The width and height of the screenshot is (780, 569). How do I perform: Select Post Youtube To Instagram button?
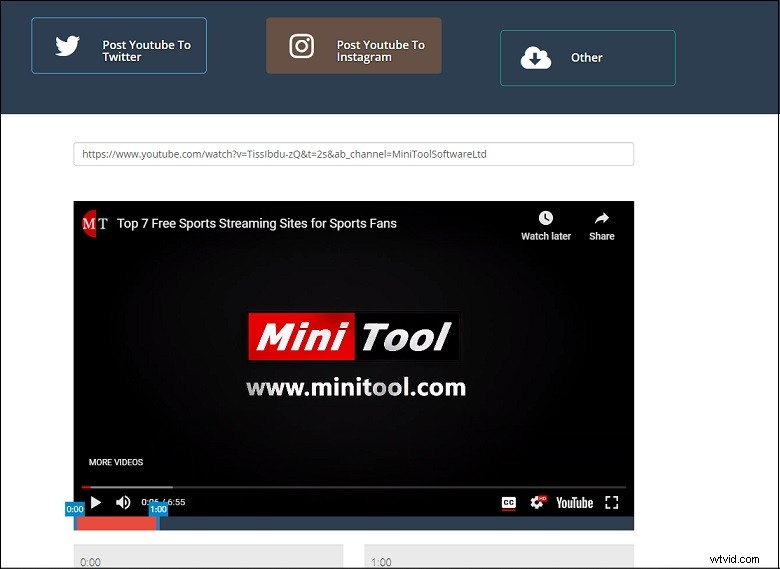point(354,46)
